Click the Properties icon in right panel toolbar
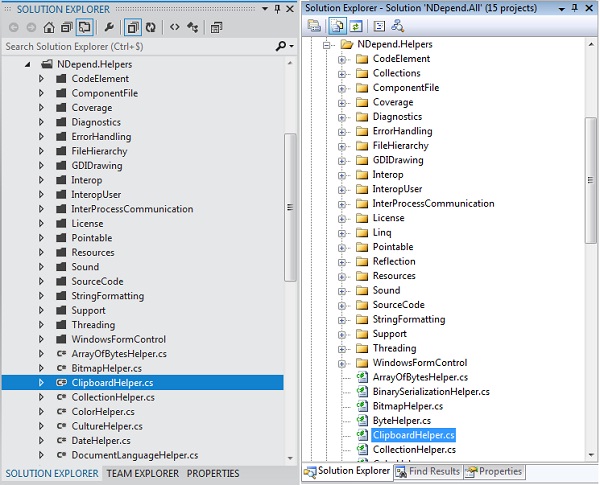The height and width of the screenshot is (485, 600). coord(315,26)
